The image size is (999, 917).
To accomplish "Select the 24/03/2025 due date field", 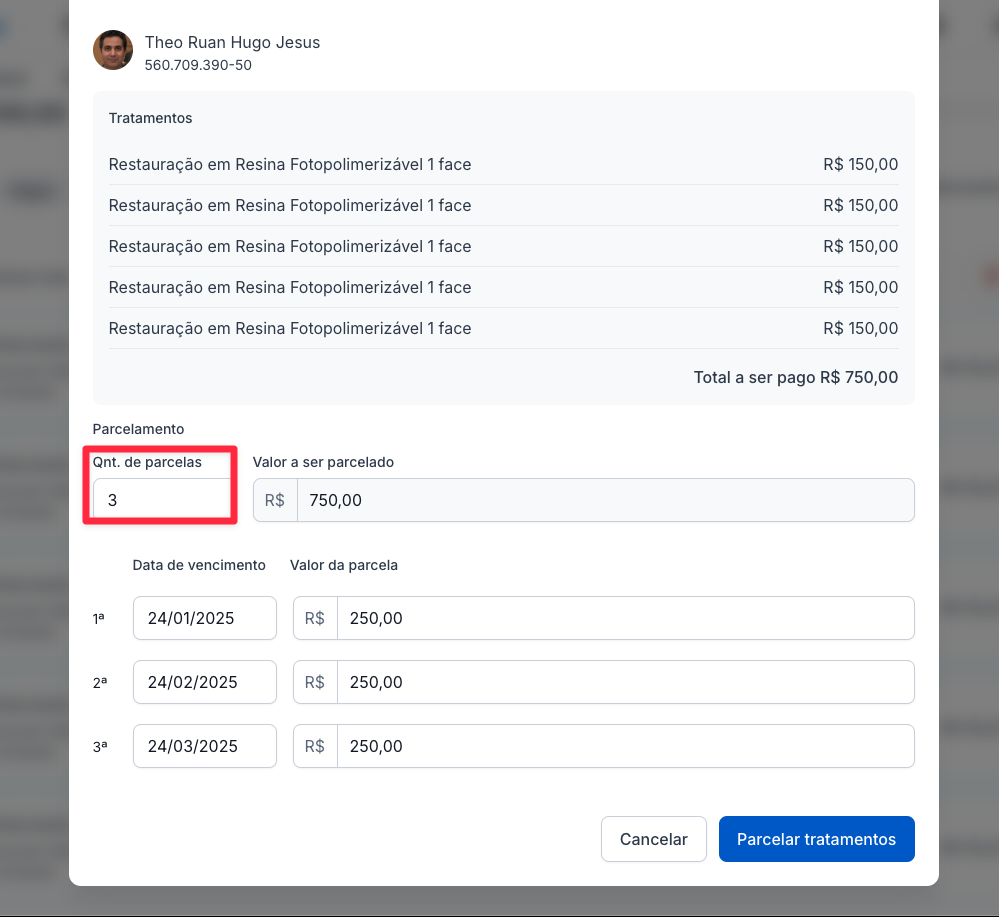I will click(x=204, y=746).
